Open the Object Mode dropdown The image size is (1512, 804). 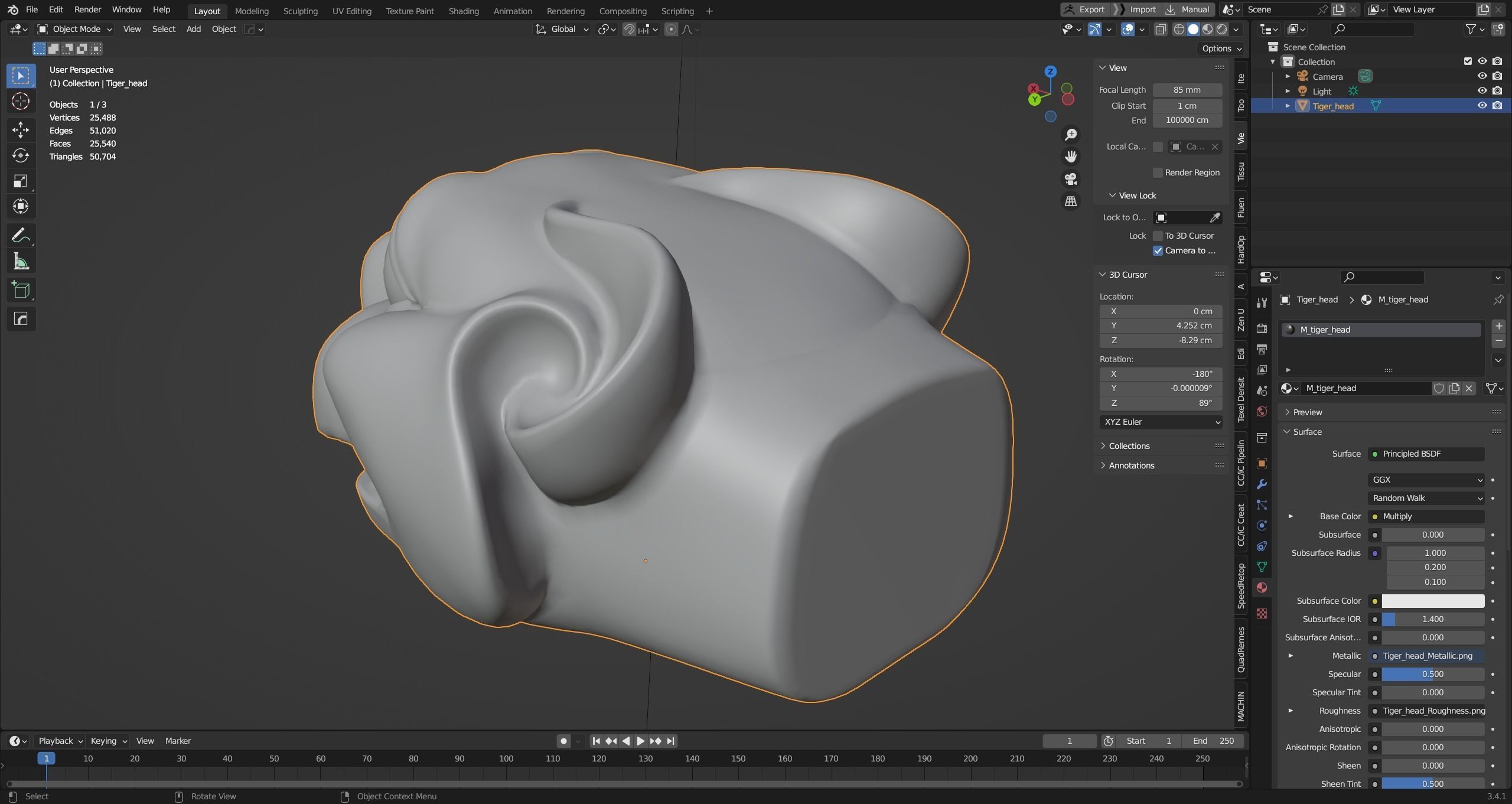pyautogui.click(x=74, y=29)
